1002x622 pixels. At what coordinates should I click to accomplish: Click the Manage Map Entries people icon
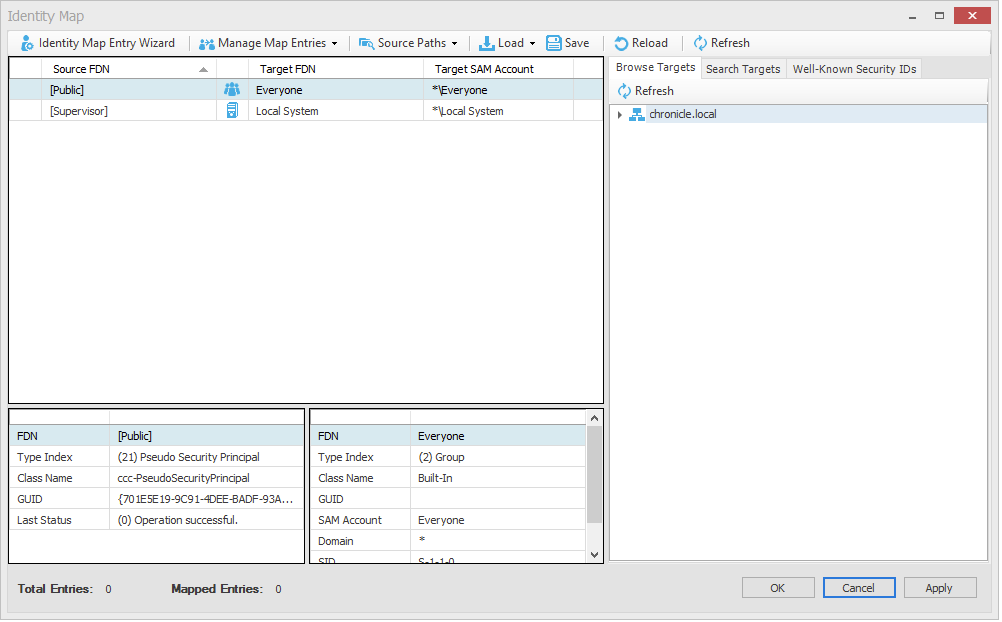pyautogui.click(x=206, y=43)
